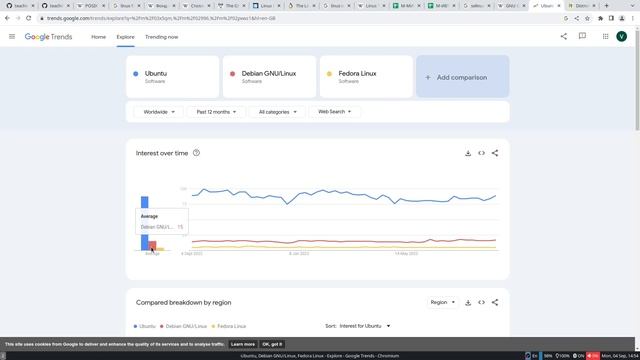Download the breakdown by region data

coord(468,302)
